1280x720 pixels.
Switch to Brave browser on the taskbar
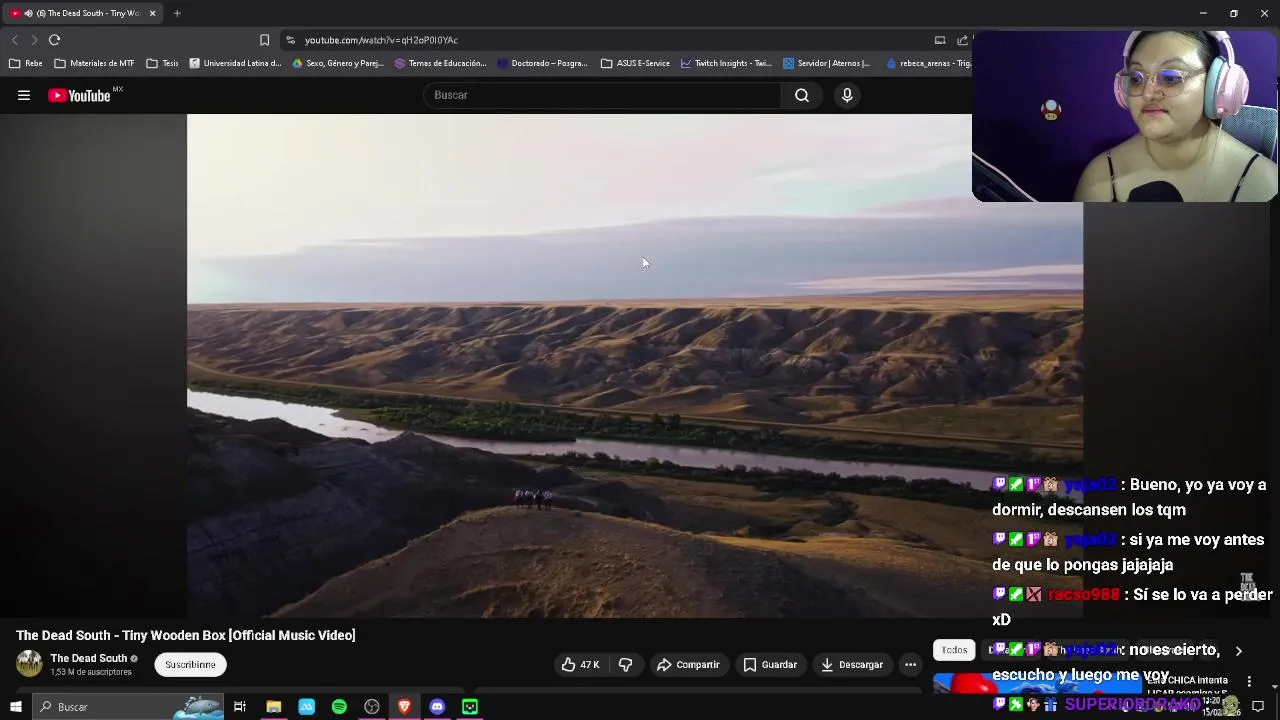[x=404, y=707]
